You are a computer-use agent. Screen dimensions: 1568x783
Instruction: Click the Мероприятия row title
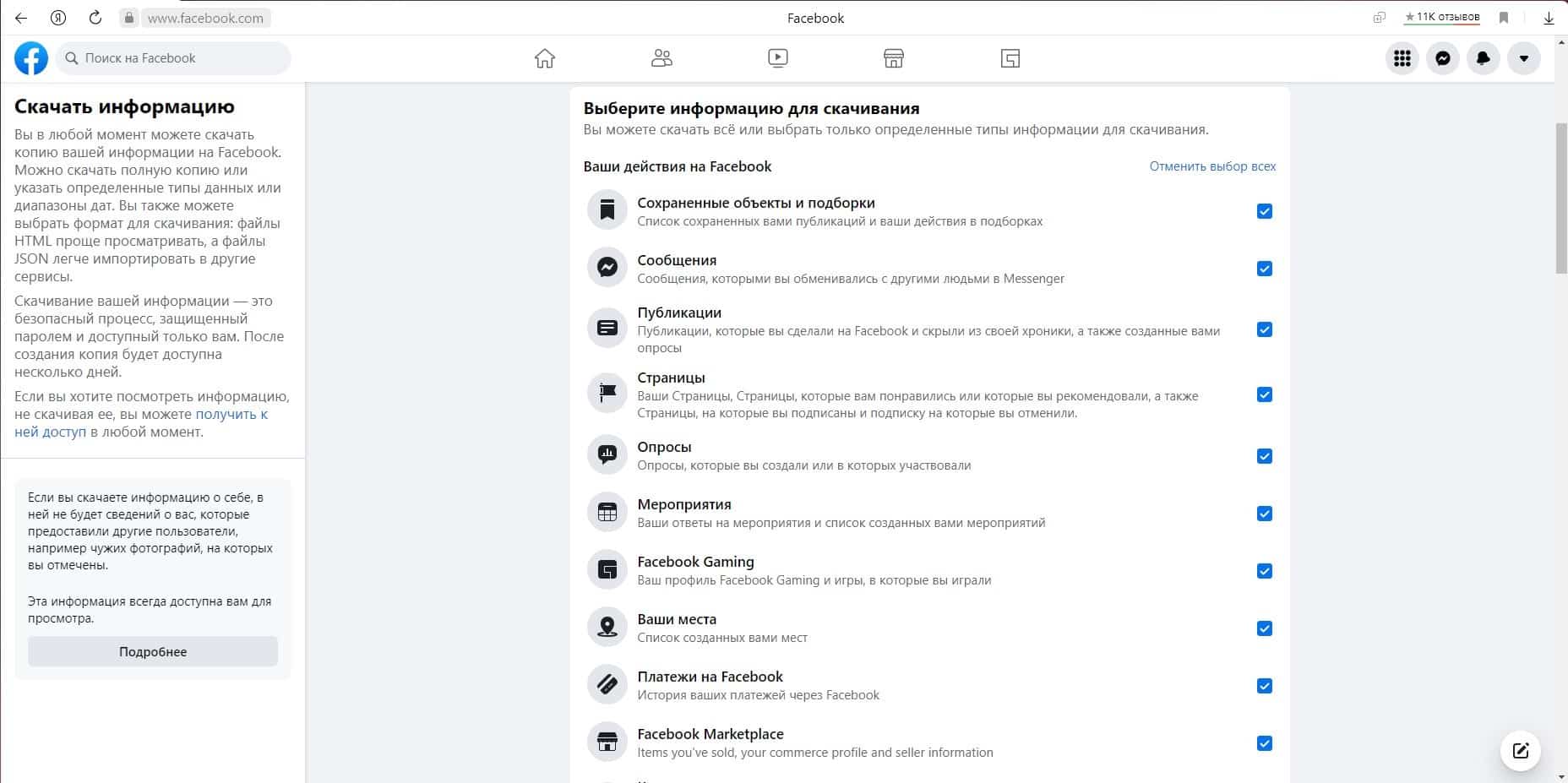(x=684, y=504)
